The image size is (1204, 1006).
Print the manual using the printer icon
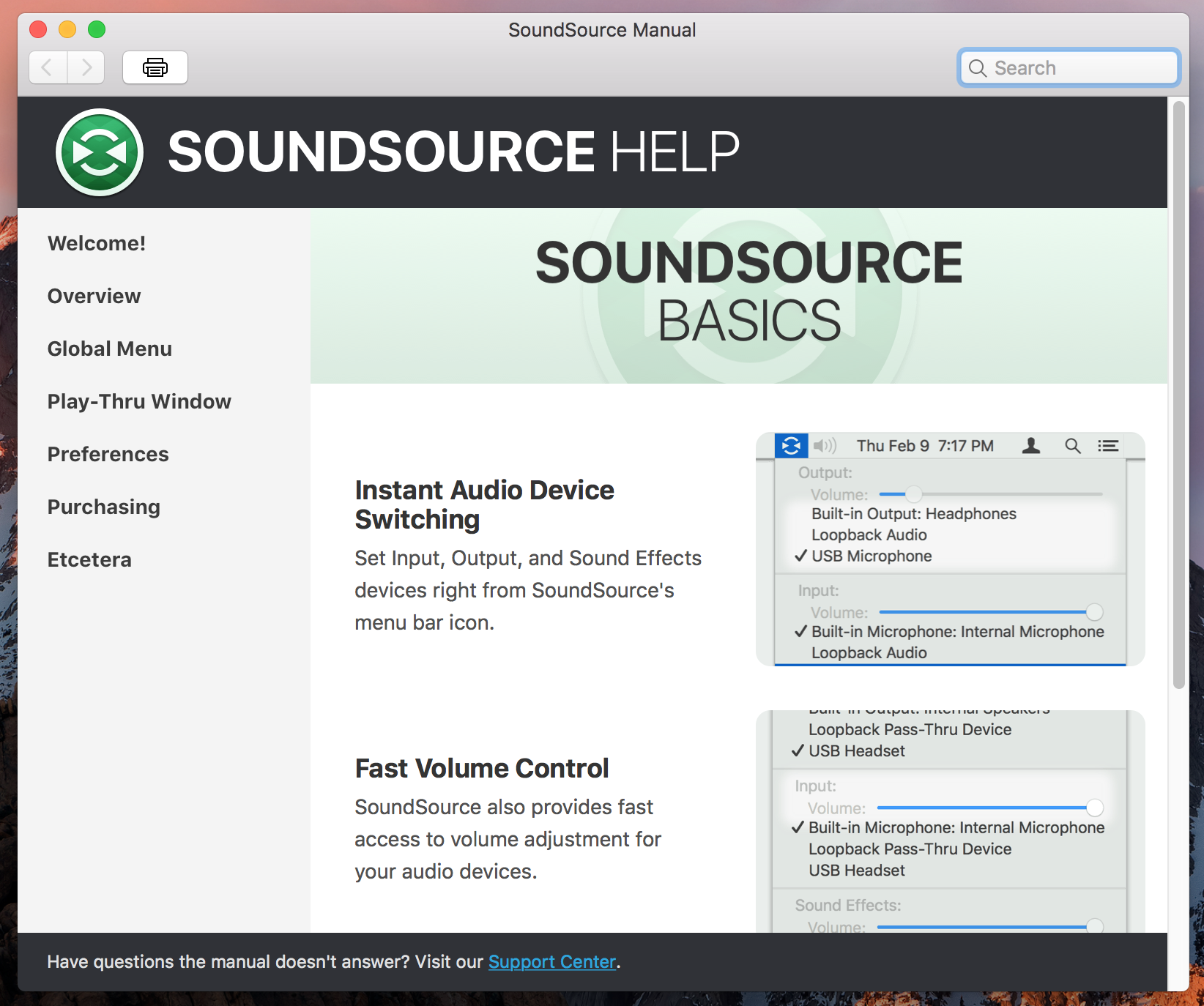[155, 68]
